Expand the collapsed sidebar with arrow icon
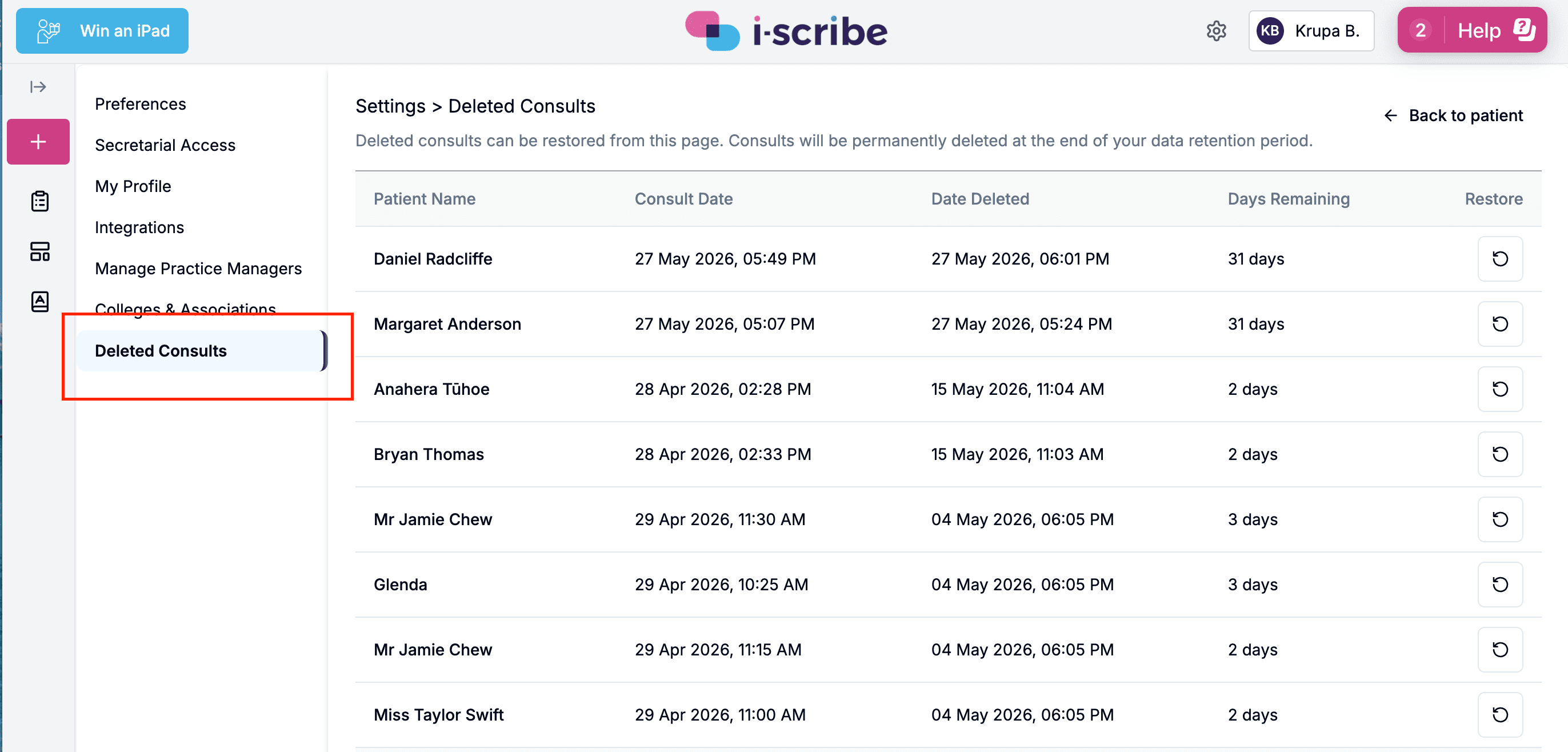The width and height of the screenshot is (1568, 752). [38, 87]
